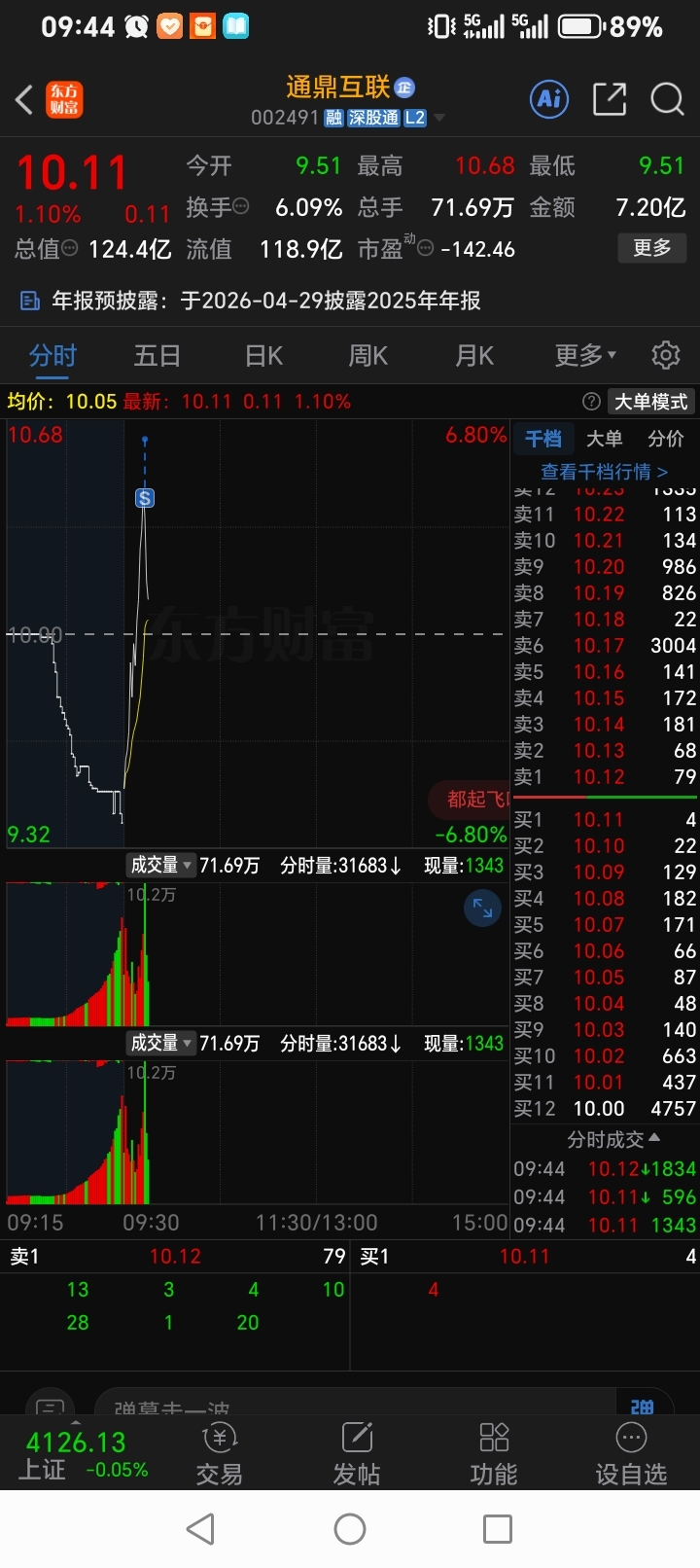Tap the 买12 row at 10.00
The height and width of the screenshot is (1568, 700).
(605, 1109)
